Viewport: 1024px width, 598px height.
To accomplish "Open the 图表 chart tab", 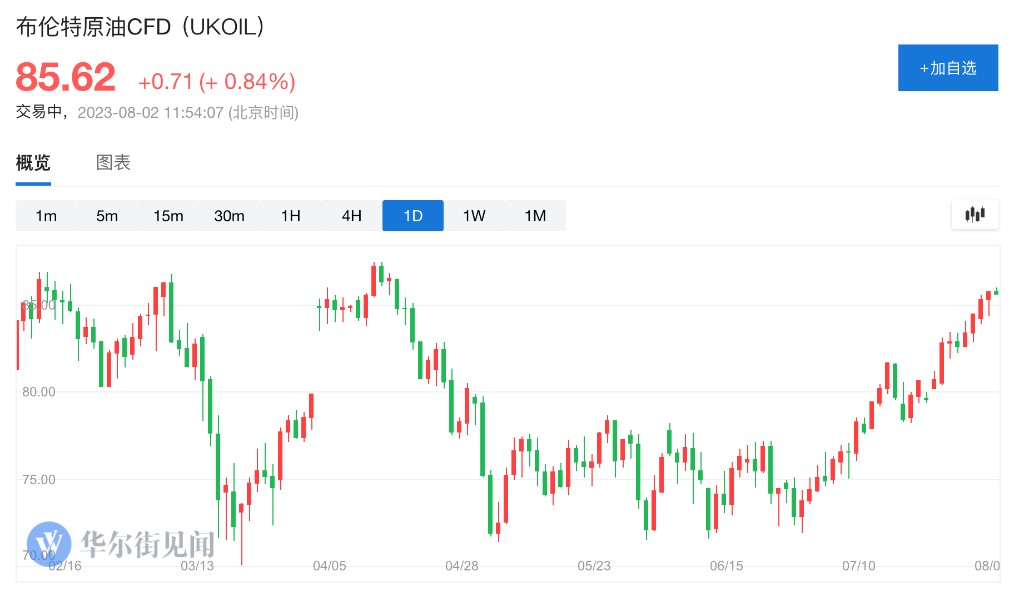I will (113, 163).
